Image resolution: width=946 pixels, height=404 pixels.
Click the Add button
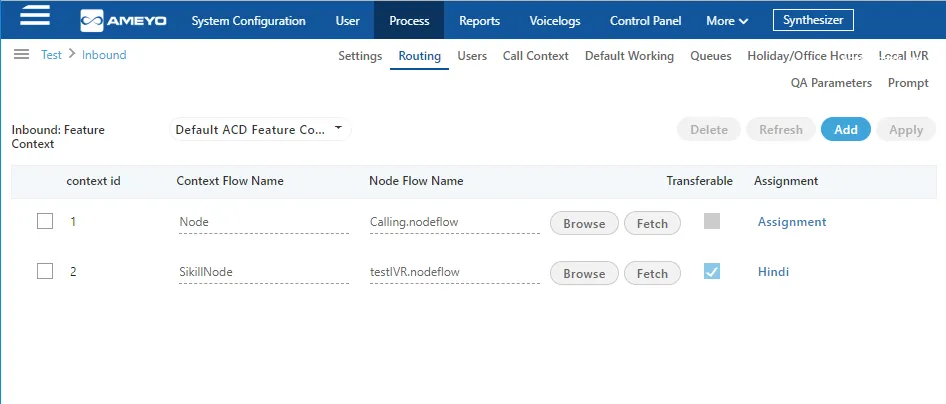846,130
